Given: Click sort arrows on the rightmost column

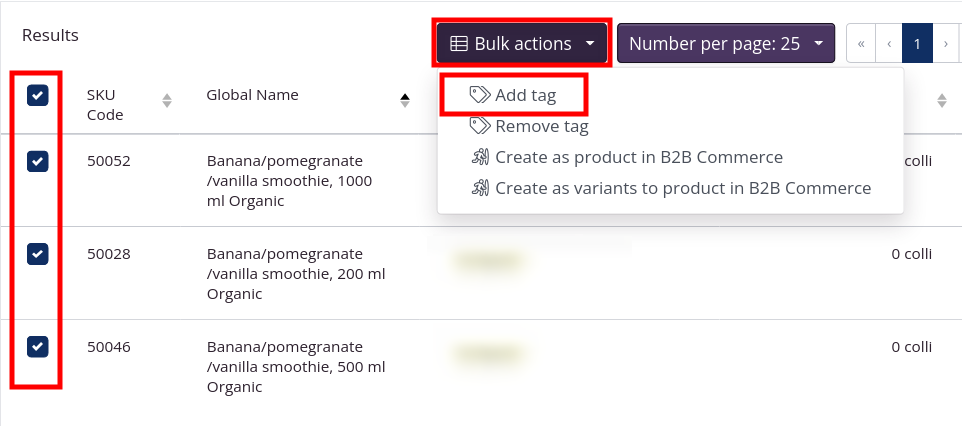Looking at the screenshot, I should coord(941,100).
